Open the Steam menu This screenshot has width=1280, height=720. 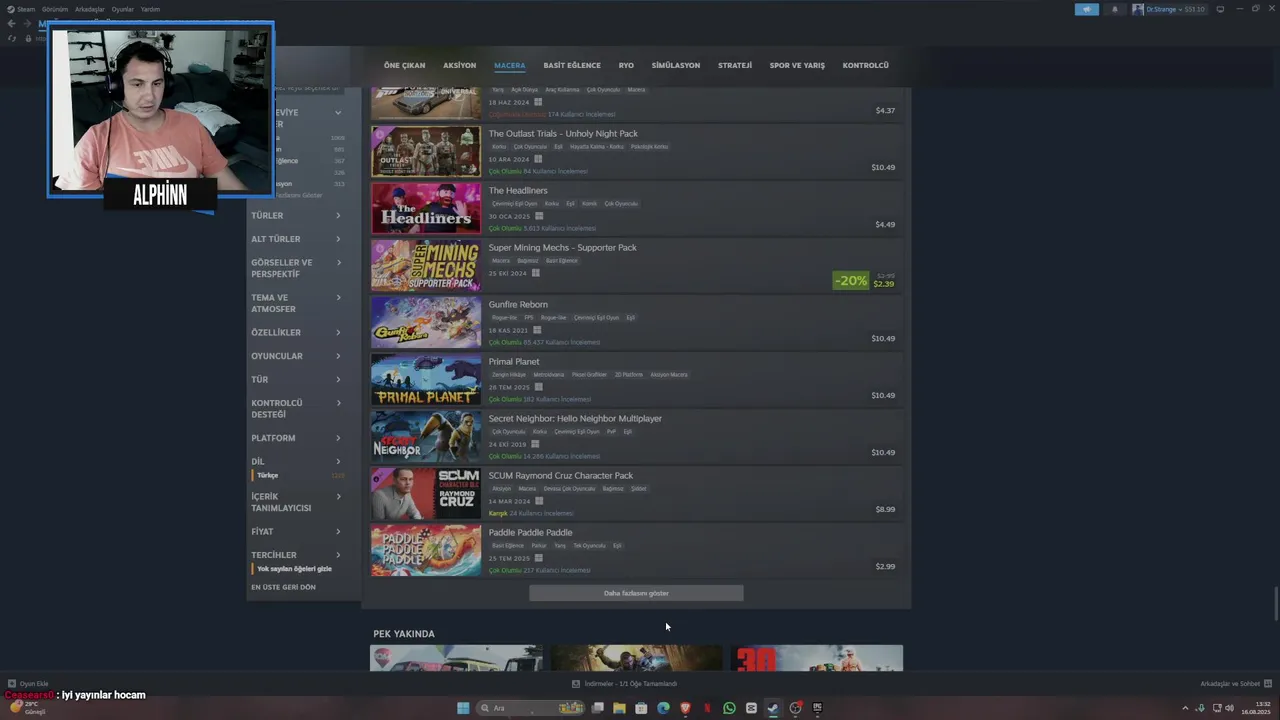click(x=21, y=9)
